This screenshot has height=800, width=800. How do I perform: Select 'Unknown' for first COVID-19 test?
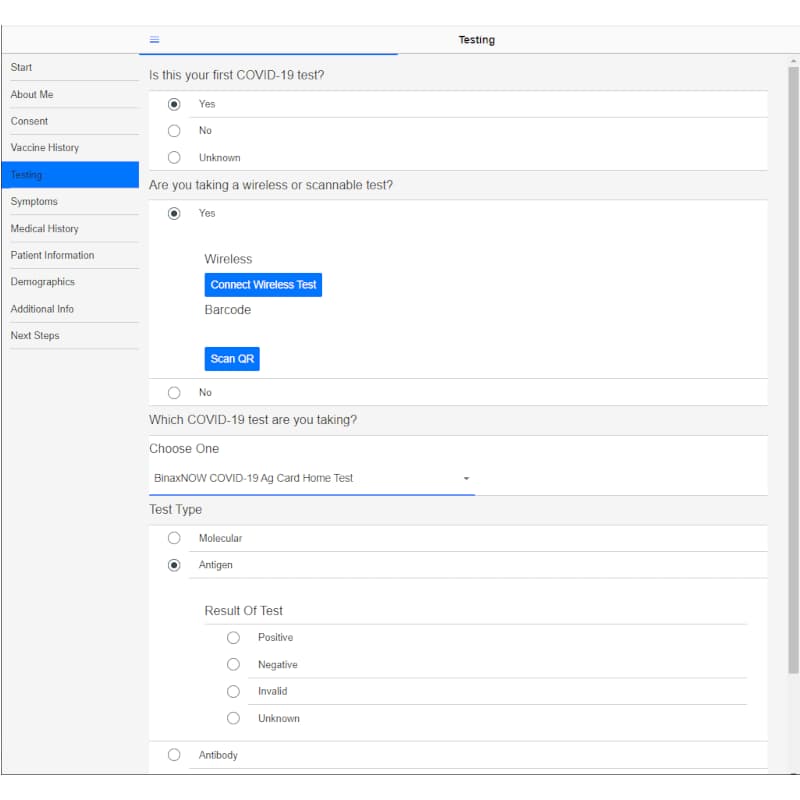click(x=174, y=158)
